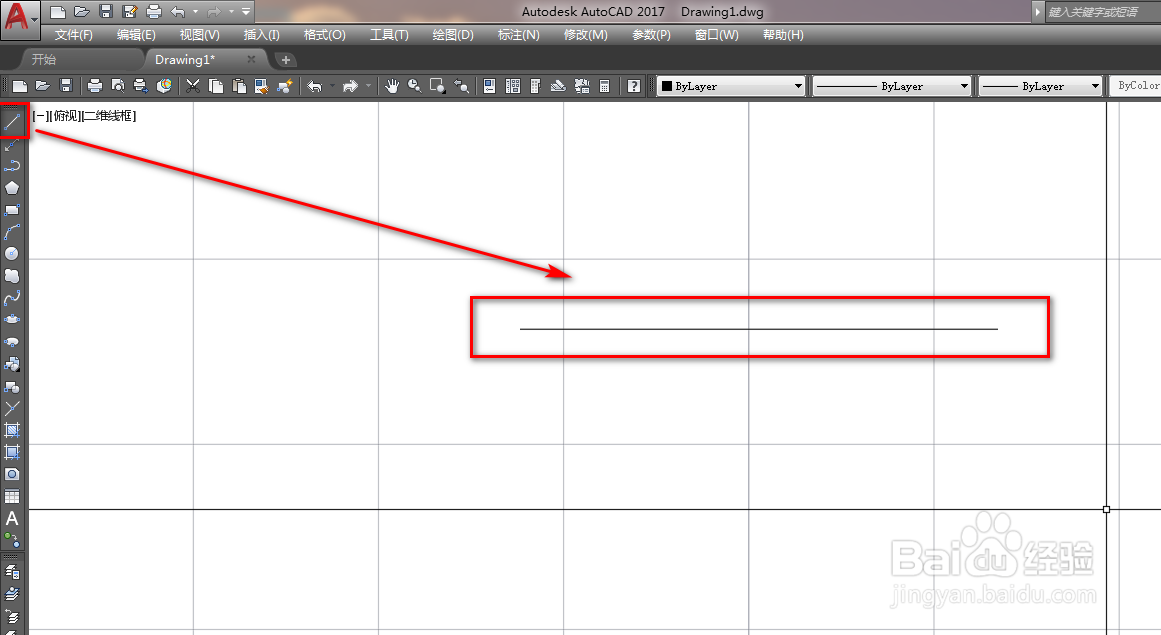Select the Spline tool
The image size is (1161, 635).
pyautogui.click(x=12, y=298)
